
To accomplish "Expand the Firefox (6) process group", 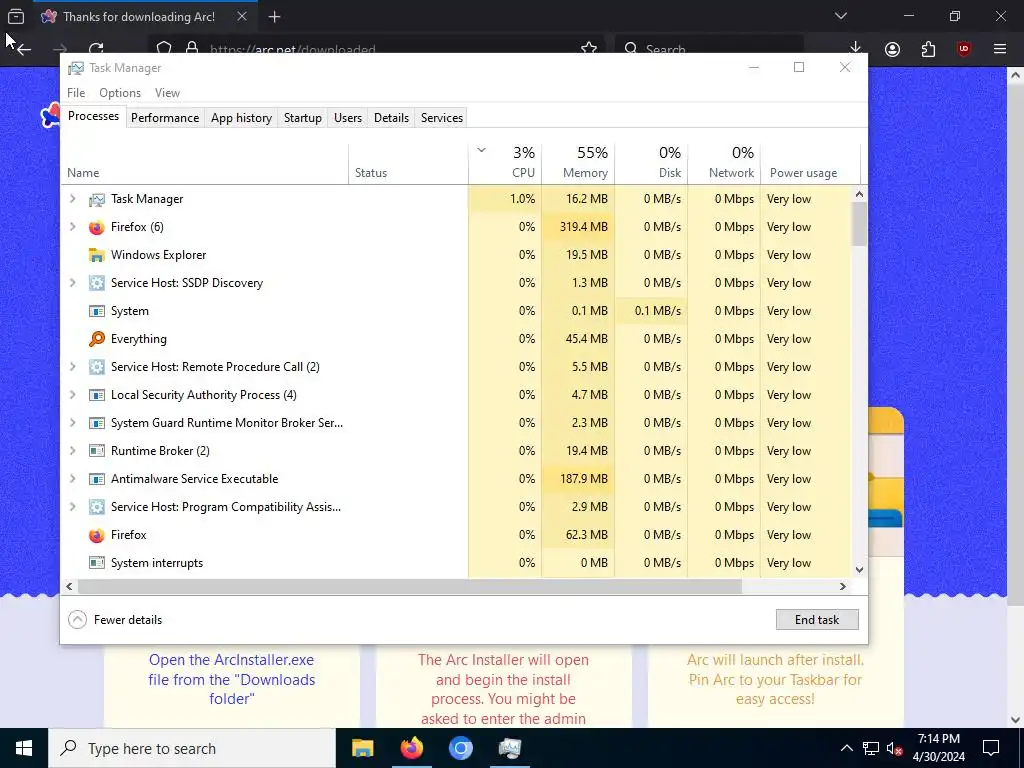I will 72,227.
